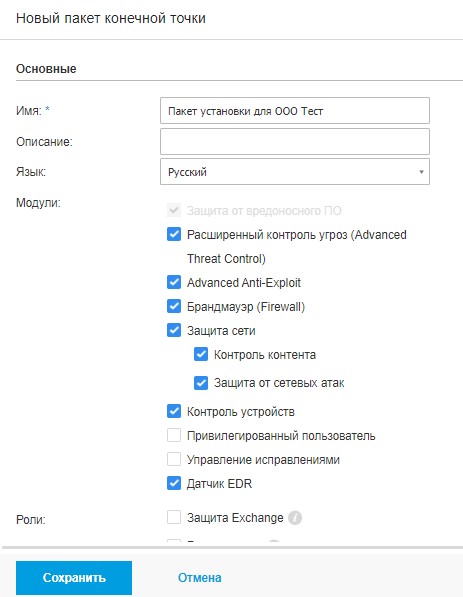Toggle Защита от сетевых атак checkbox
The height and width of the screenshot is (597, 463).
201,383
